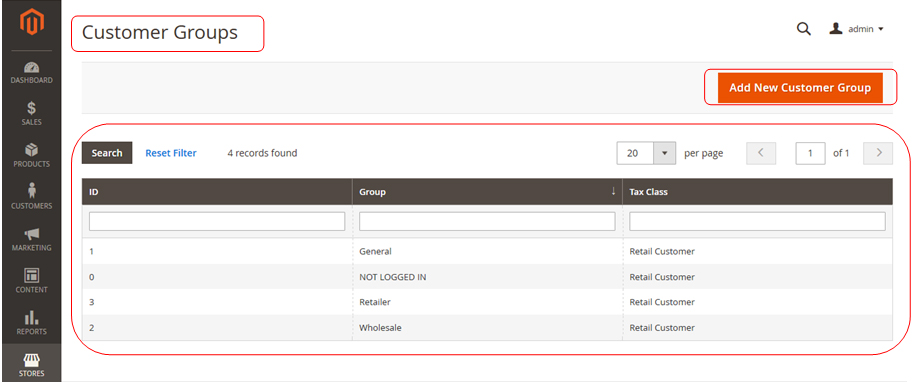Click Retail Customer in the General row
The image size is (918, 382).
662,251
